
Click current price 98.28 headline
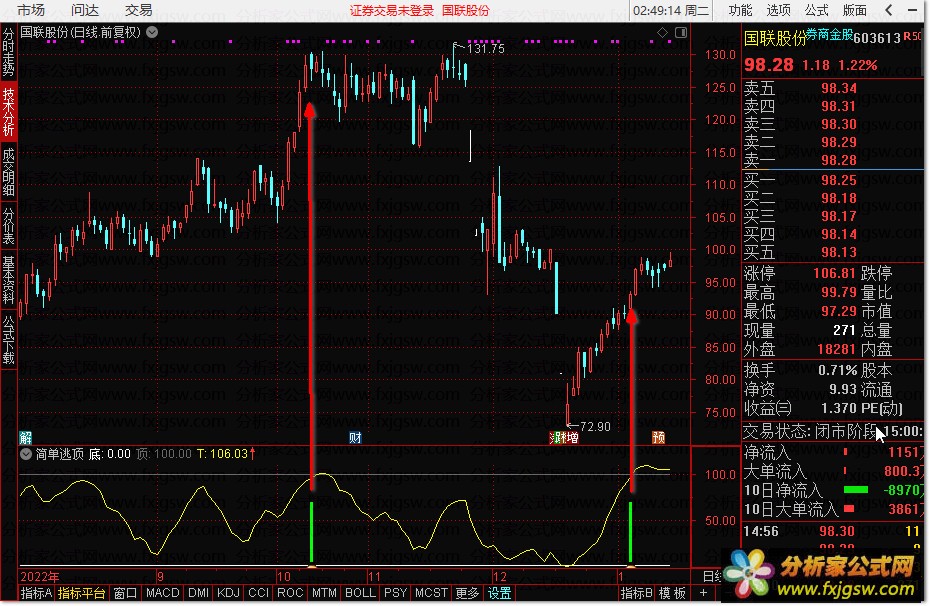pos(769,65)
